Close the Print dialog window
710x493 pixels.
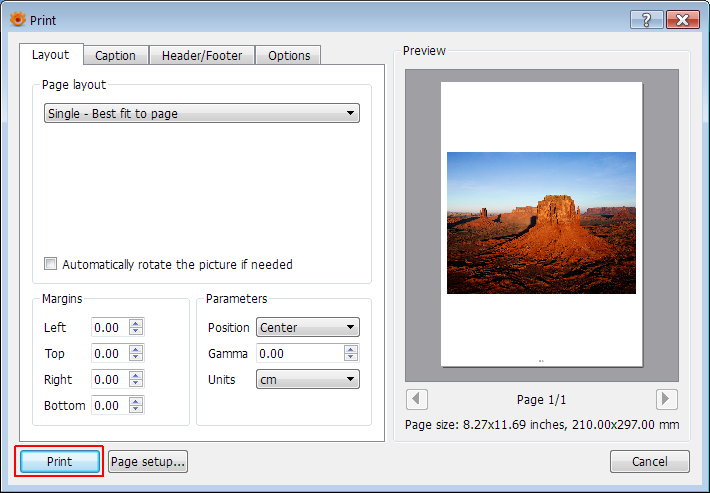pyautogui.click(x=682, y=20)
